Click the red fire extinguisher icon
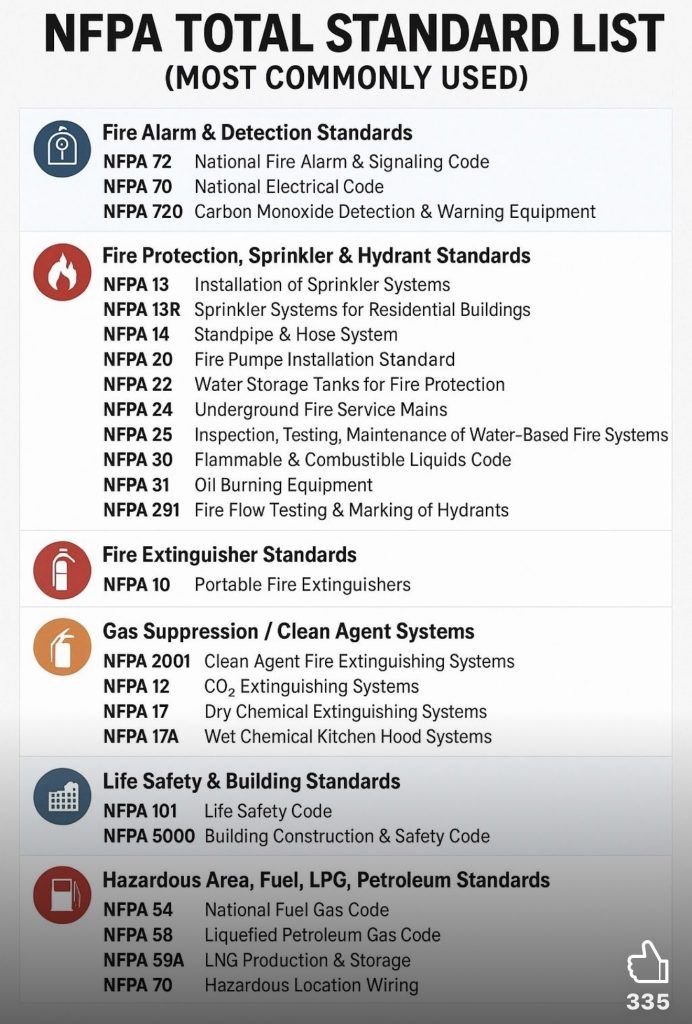The image size is (692, 1024). (x=62, y=570)
